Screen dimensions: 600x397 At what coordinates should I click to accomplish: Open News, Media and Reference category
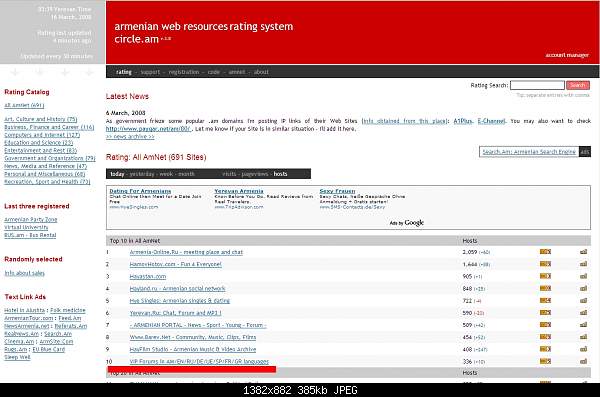click(x=46, y=166)
